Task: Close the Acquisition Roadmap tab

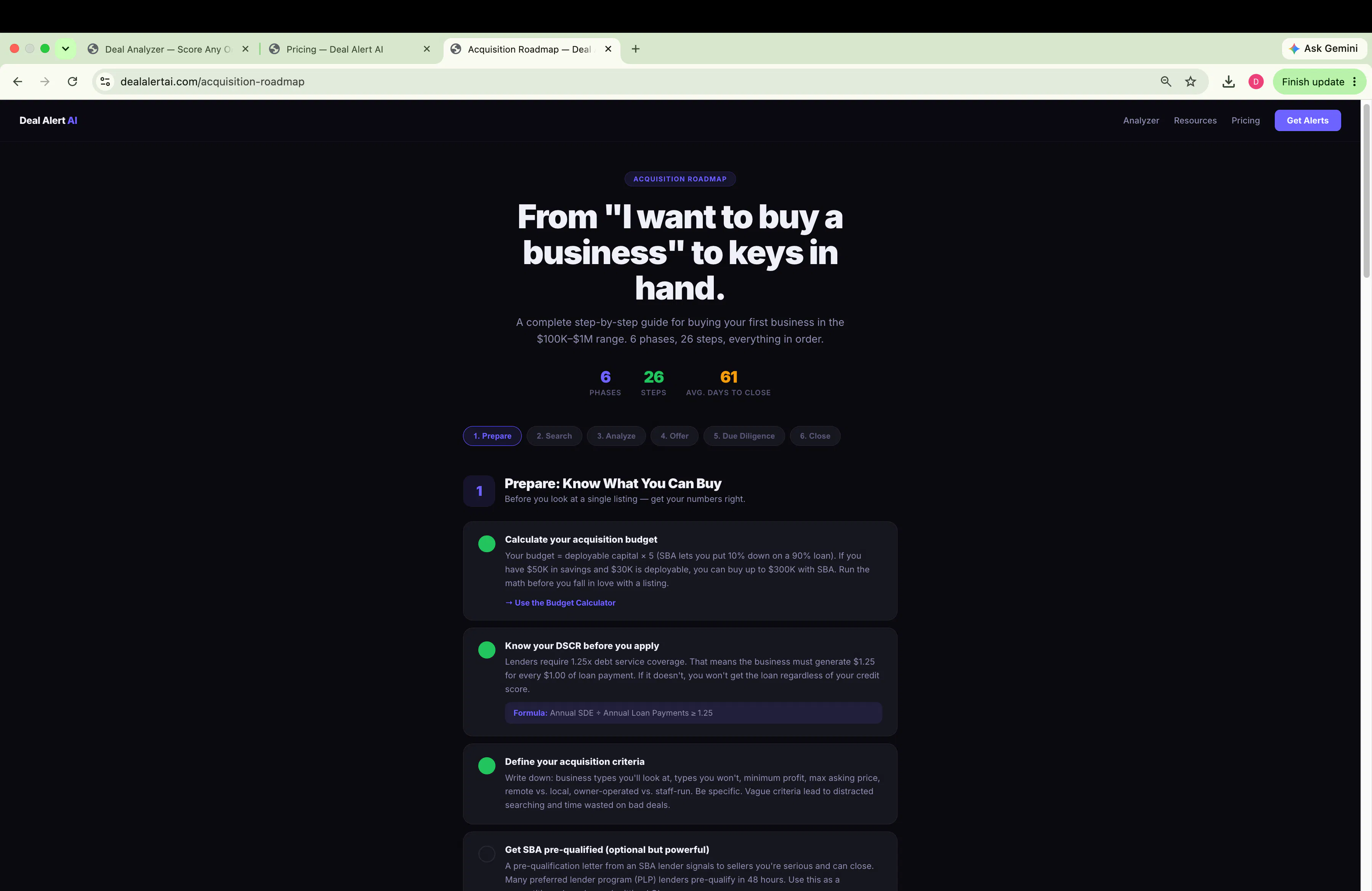Action: point(608,49)
